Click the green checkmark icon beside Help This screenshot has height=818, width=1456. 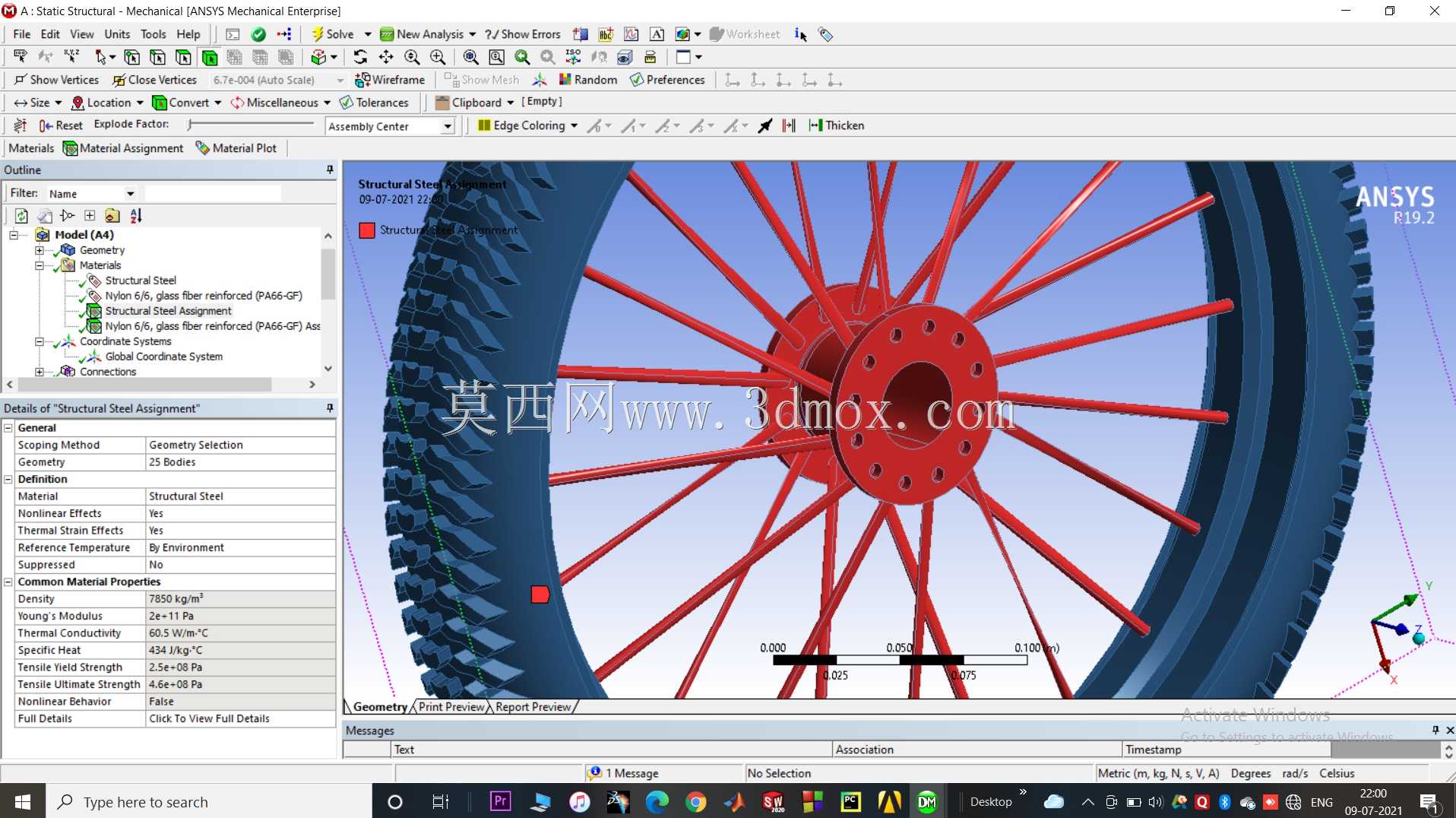[258, 34]
